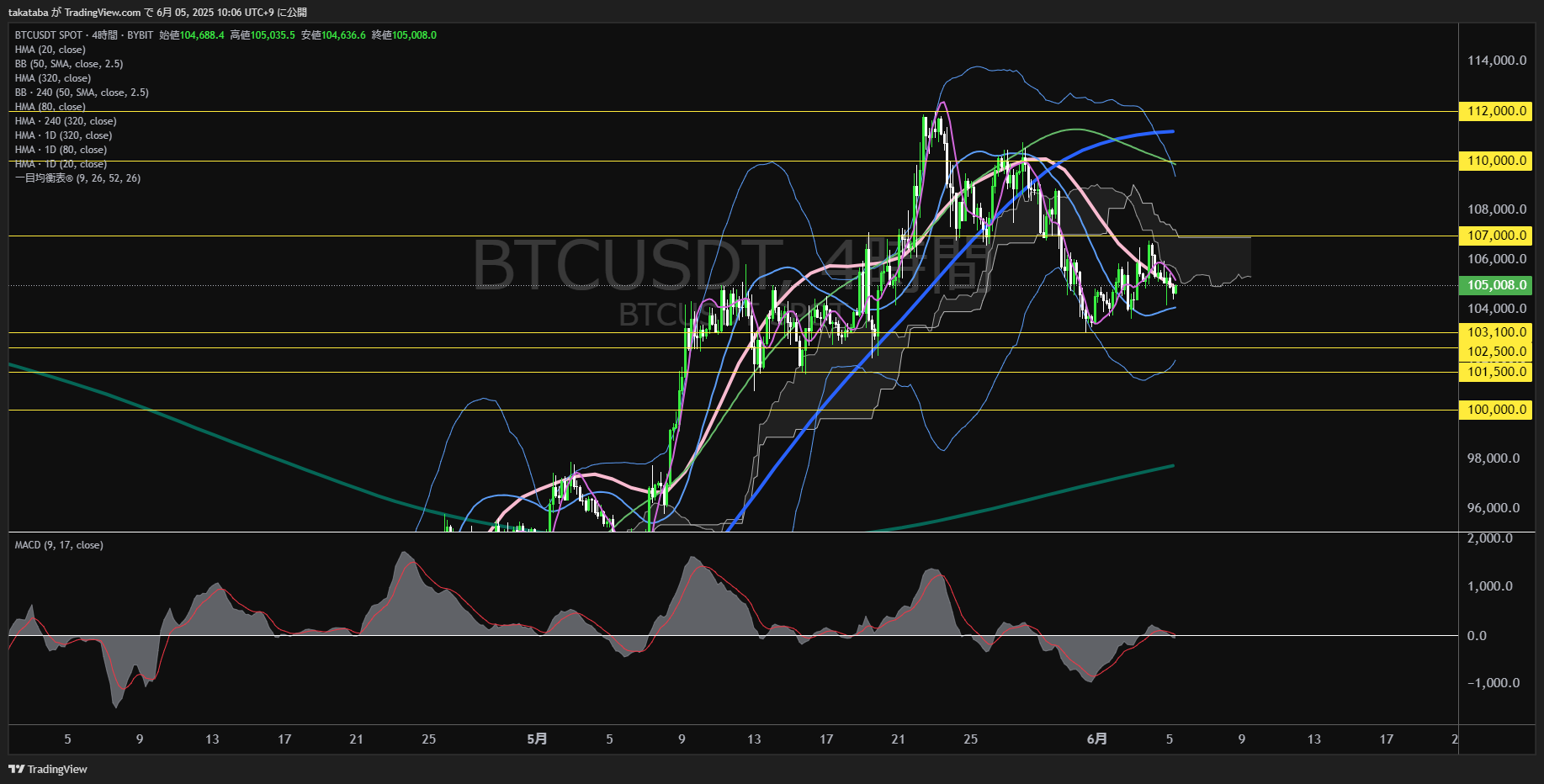The height and width of the screenshot is (784, 1544).
Task: Click the 101,500.0 yellow price label
Action: (1495, 372)
